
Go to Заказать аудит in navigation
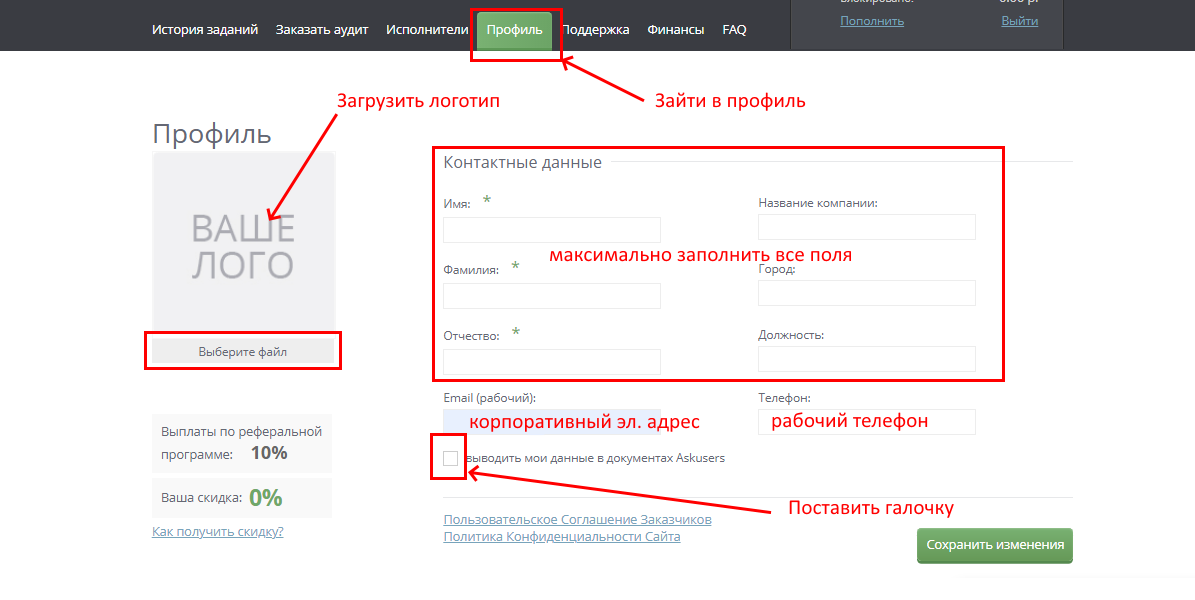[322, 30]
